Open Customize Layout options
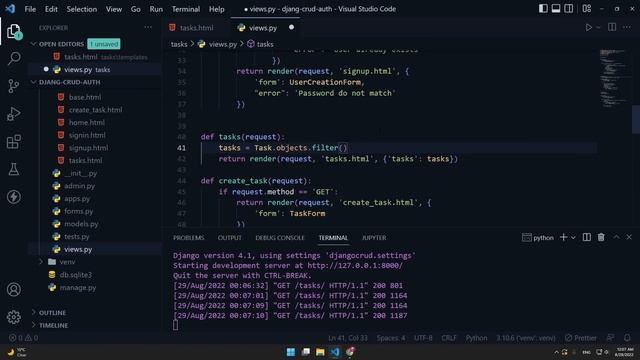Image resolution: width=640 pixels, height=360 pixels. tap(587, 9)
